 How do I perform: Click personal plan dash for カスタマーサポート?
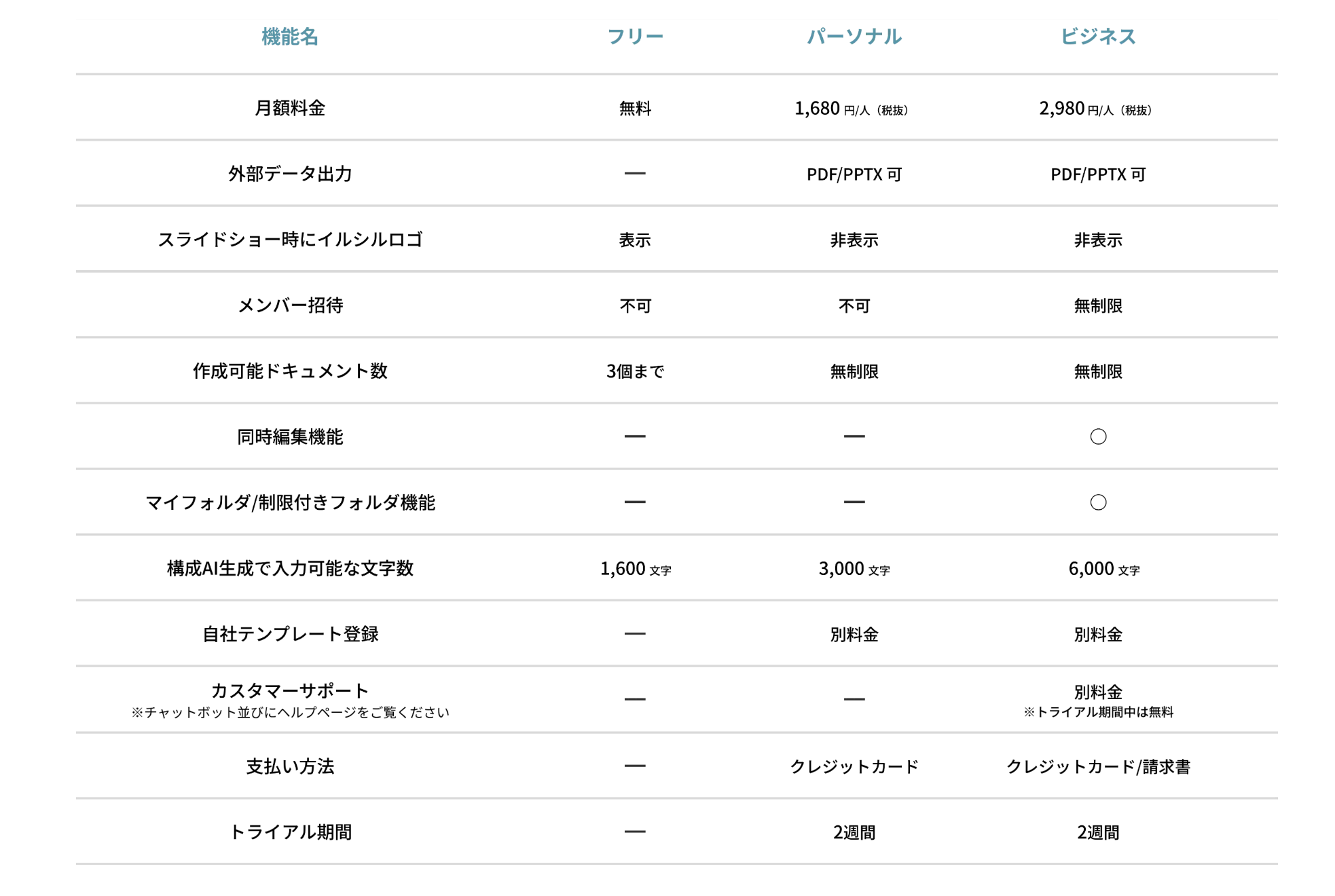(x=854, y=699)
